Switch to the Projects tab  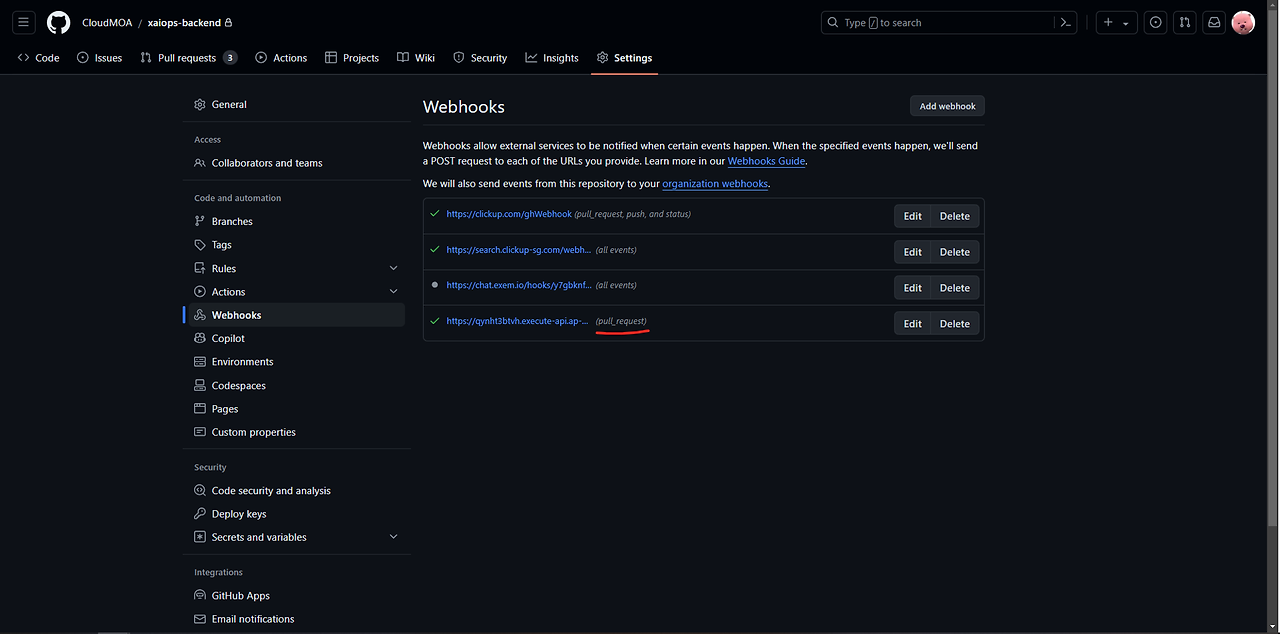pyautogui.click(x=352, y=58)
